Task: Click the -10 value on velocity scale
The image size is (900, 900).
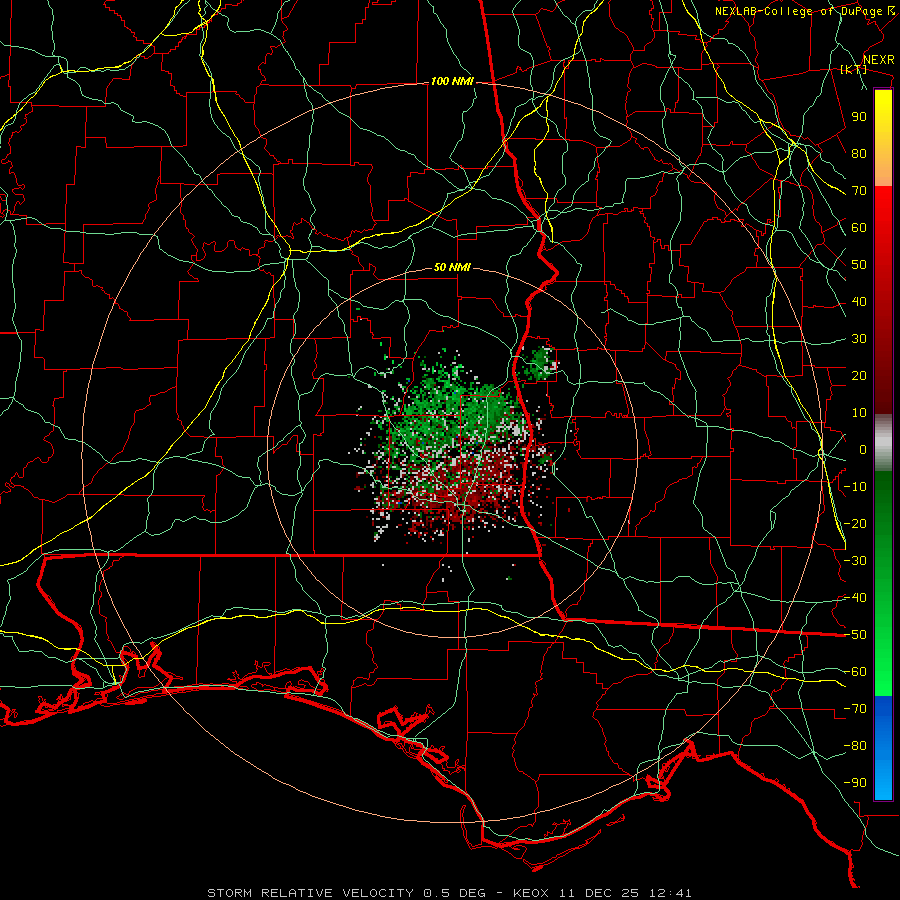Action: pos(855,487)
